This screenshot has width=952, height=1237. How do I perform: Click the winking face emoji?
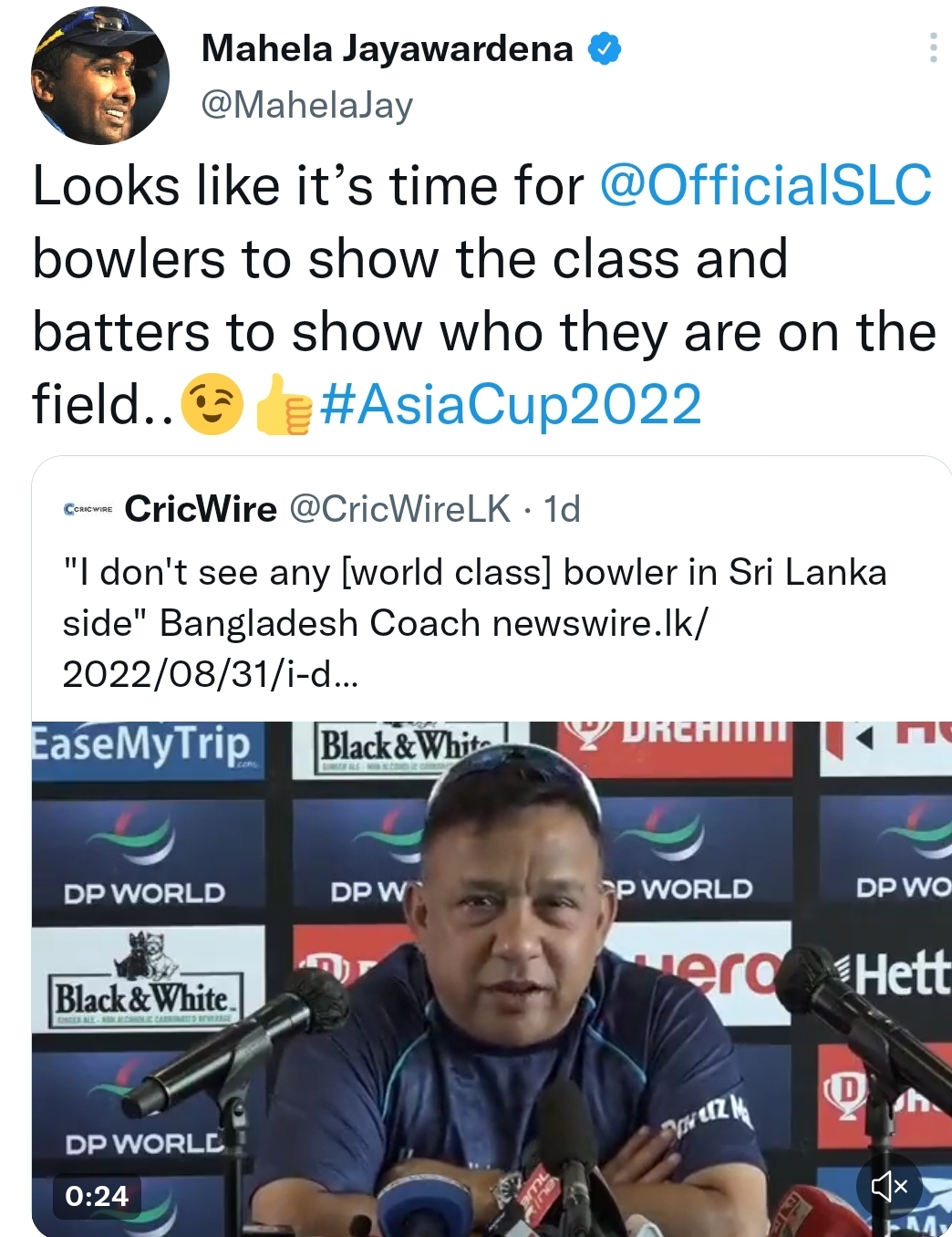[212, 404]
